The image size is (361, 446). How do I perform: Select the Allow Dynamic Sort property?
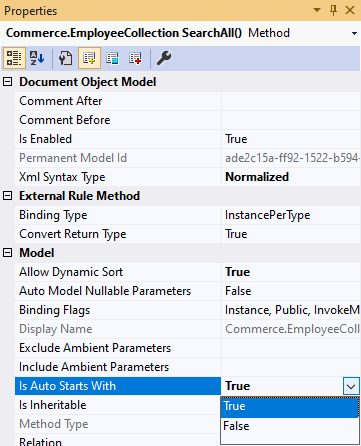[118, 272]
